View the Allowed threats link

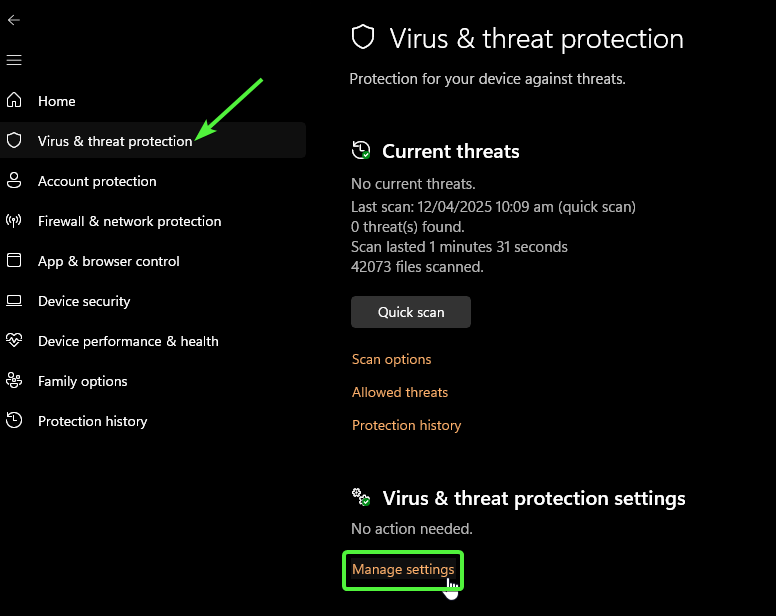pos(399,392)
